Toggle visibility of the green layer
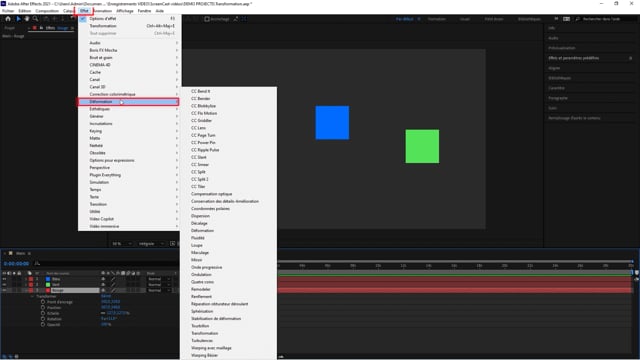 tap(4, 284)
